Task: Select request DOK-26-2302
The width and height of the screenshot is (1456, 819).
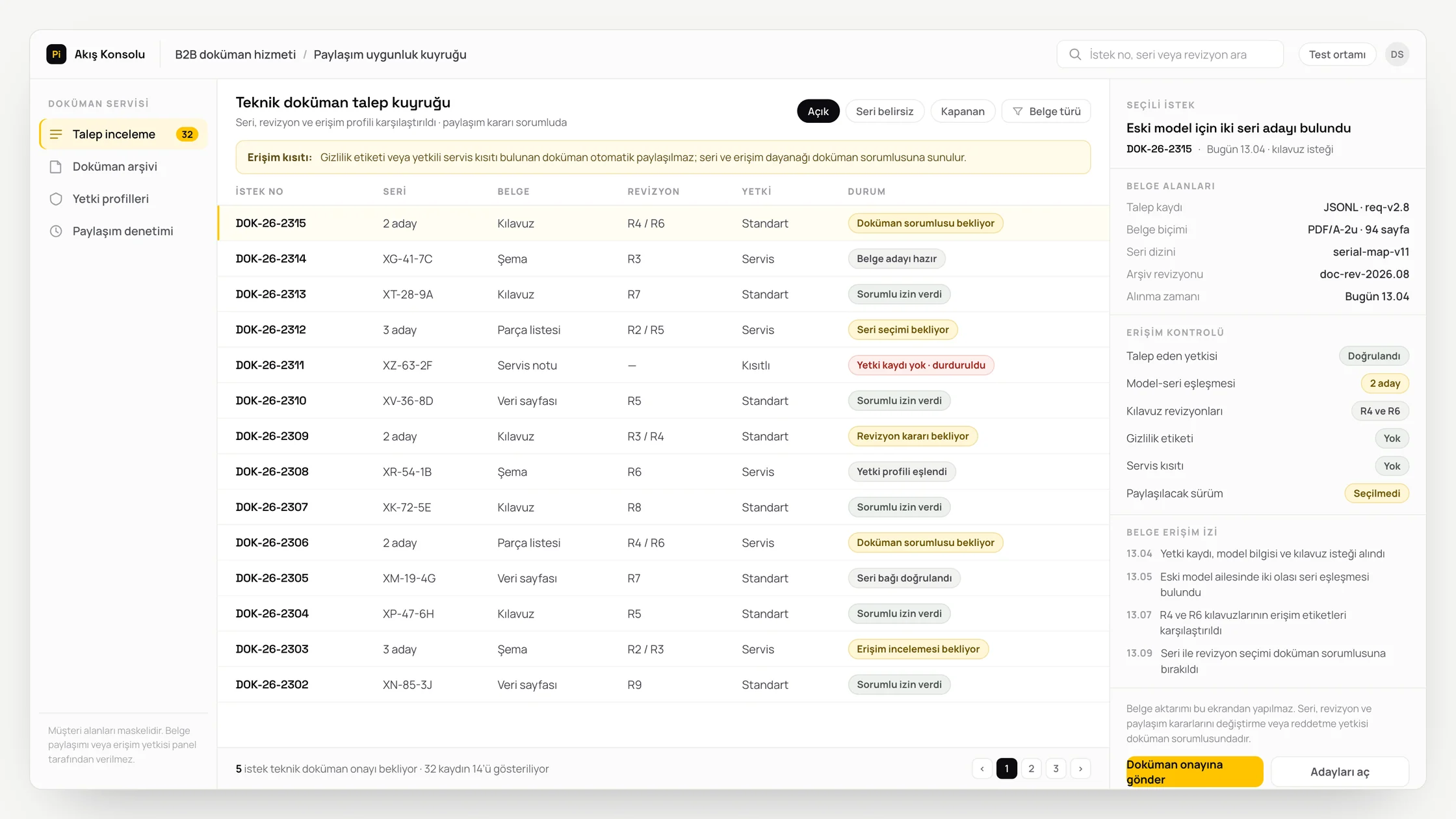Action: pos(663,684)
